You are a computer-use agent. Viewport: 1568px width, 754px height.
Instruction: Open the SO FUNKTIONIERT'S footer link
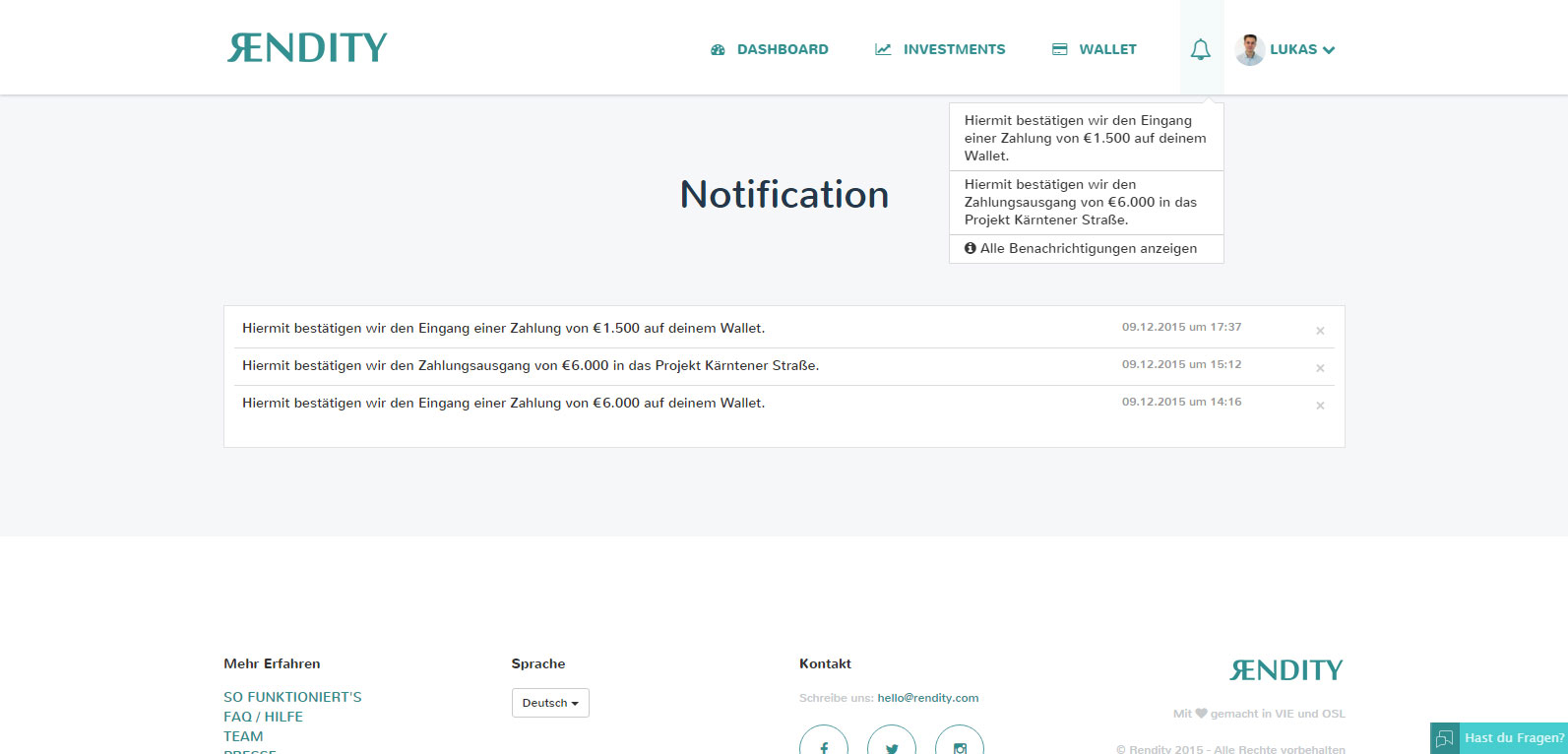pos(292,697)
